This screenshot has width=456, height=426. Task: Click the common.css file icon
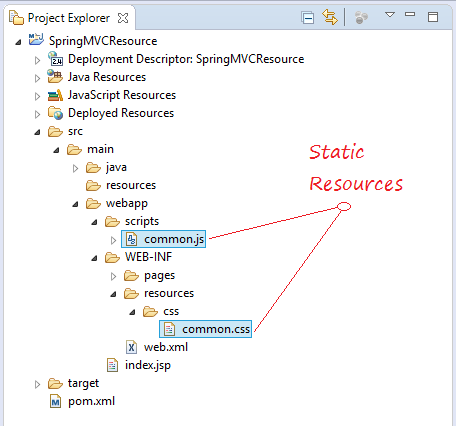(169, 329)
